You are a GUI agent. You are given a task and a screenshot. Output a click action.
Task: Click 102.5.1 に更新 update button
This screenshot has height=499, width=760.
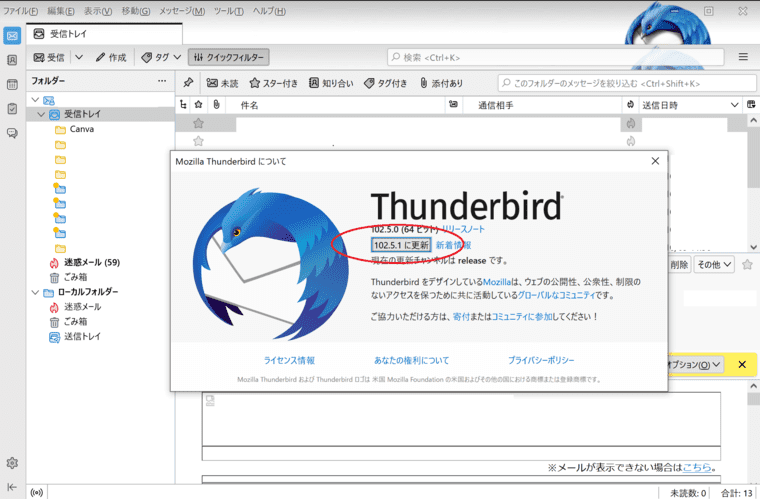pos(401,245)
